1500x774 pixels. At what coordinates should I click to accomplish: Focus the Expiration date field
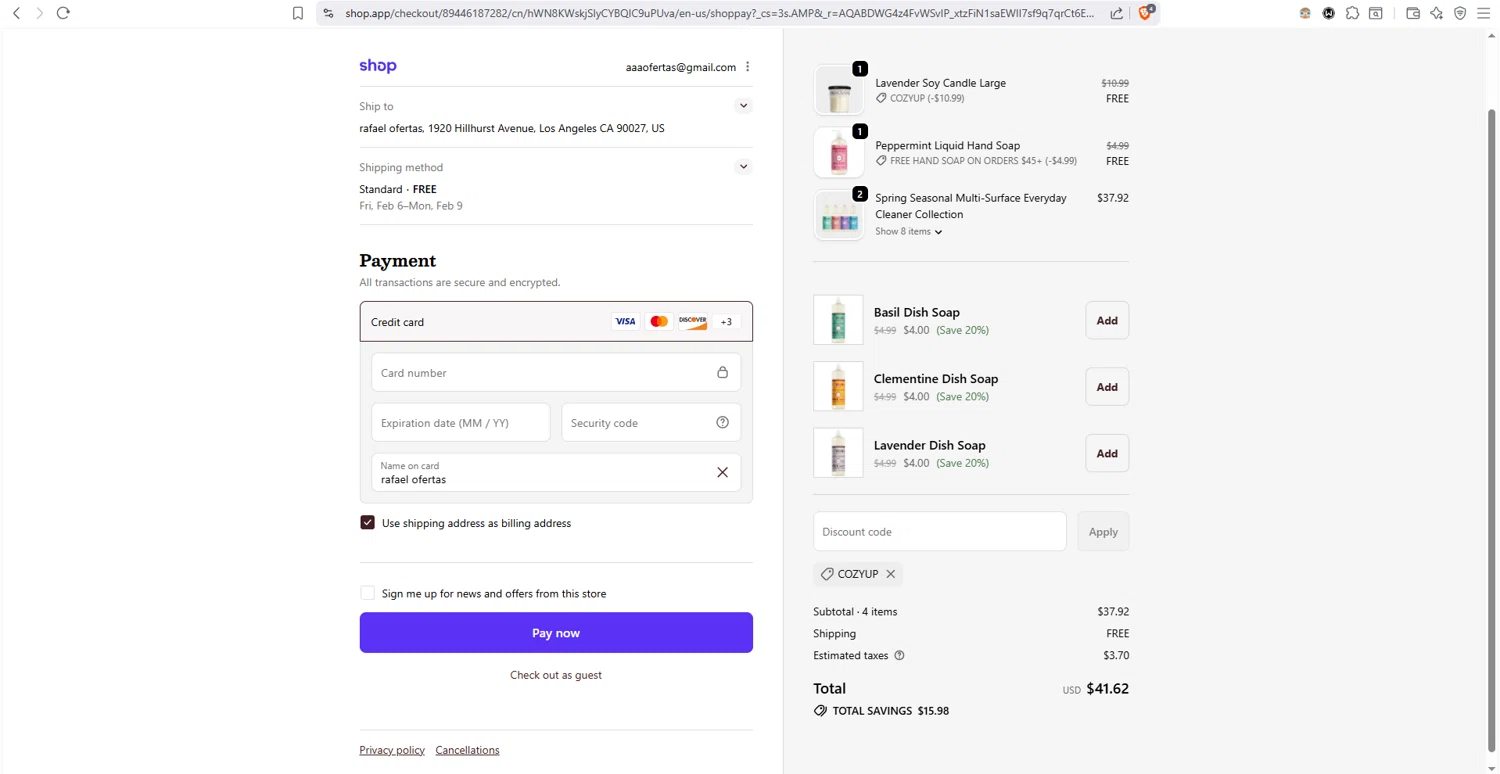pyautogui.click(x=461, y=423)
